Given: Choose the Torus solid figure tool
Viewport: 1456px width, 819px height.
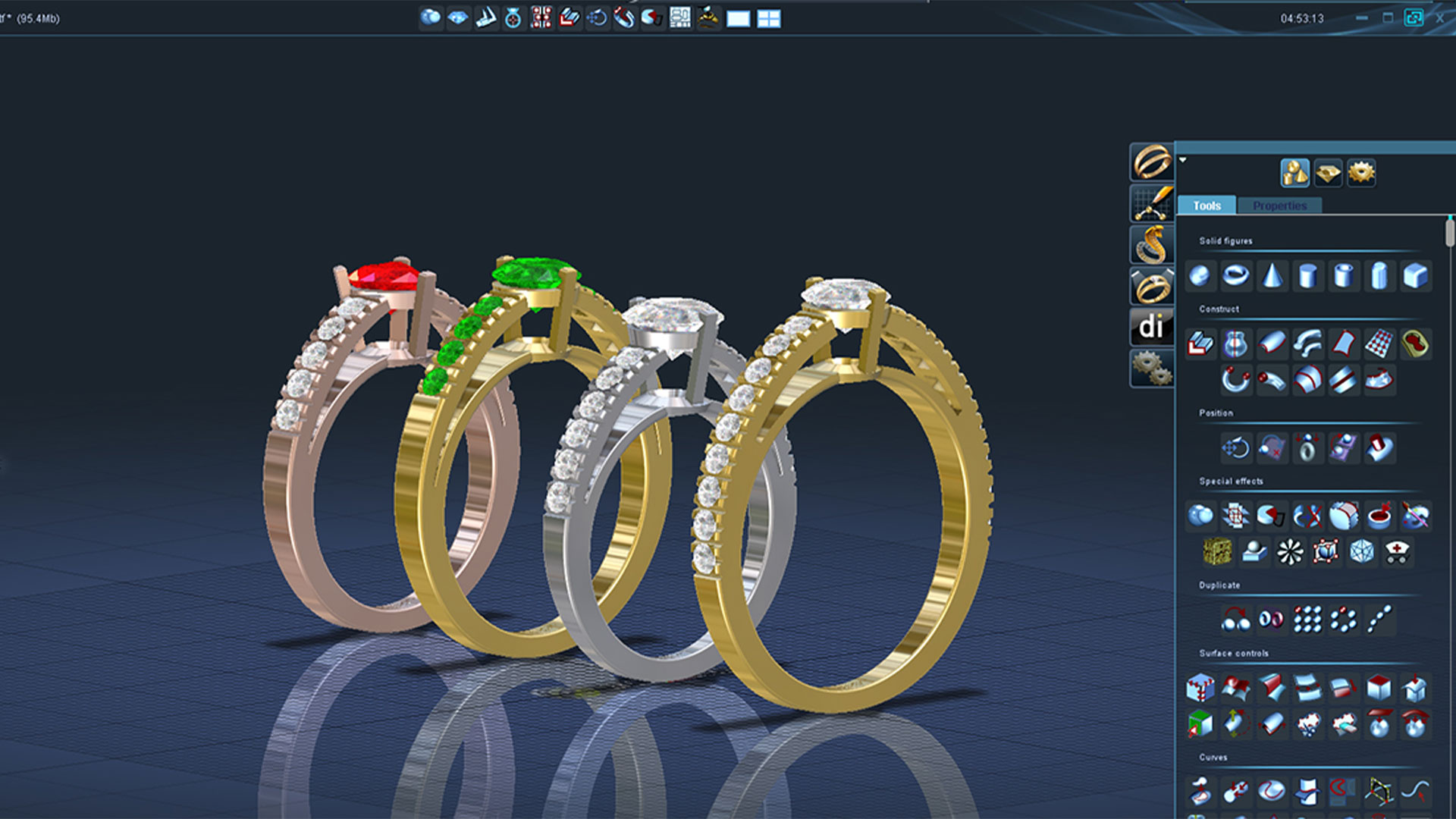Looking at the screenshot, I should 1235,276.
